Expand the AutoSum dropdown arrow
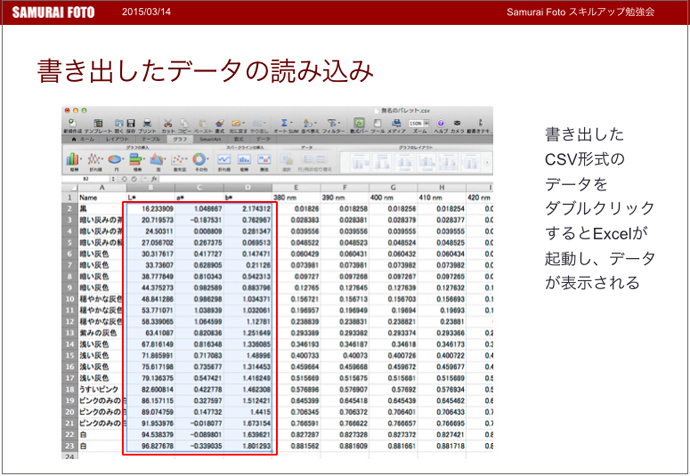The height and width of the screenshot is (476, 690). 291,124
